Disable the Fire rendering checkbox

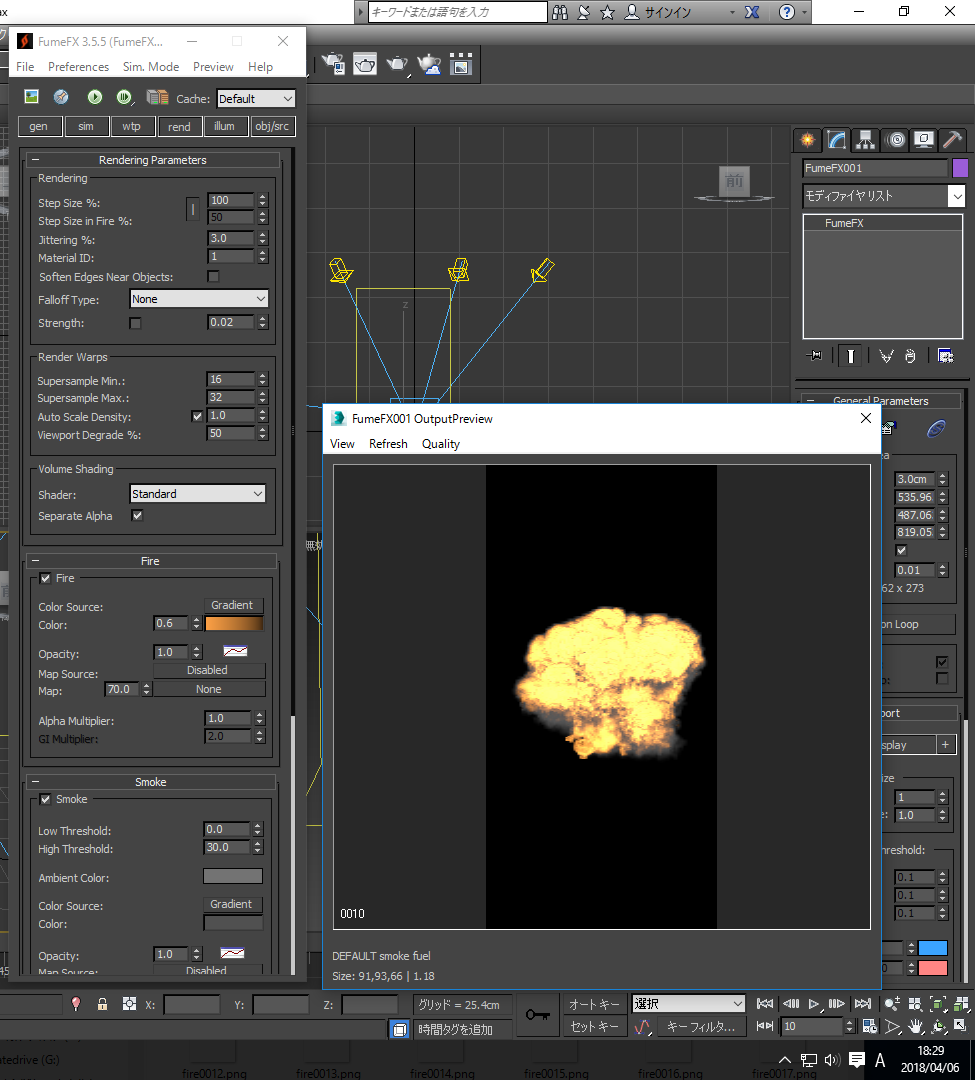[46, 578]
